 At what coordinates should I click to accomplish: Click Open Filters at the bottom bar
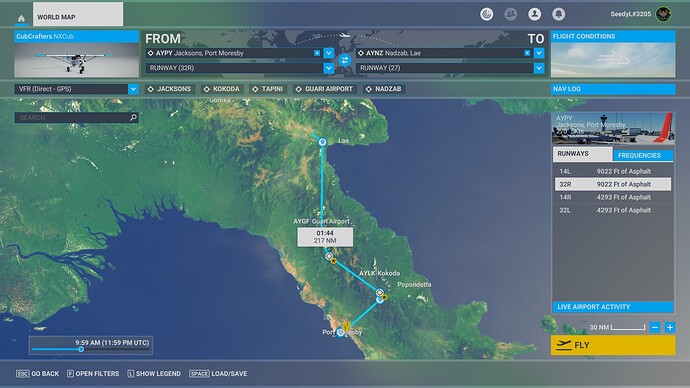[x=93, y=373]
